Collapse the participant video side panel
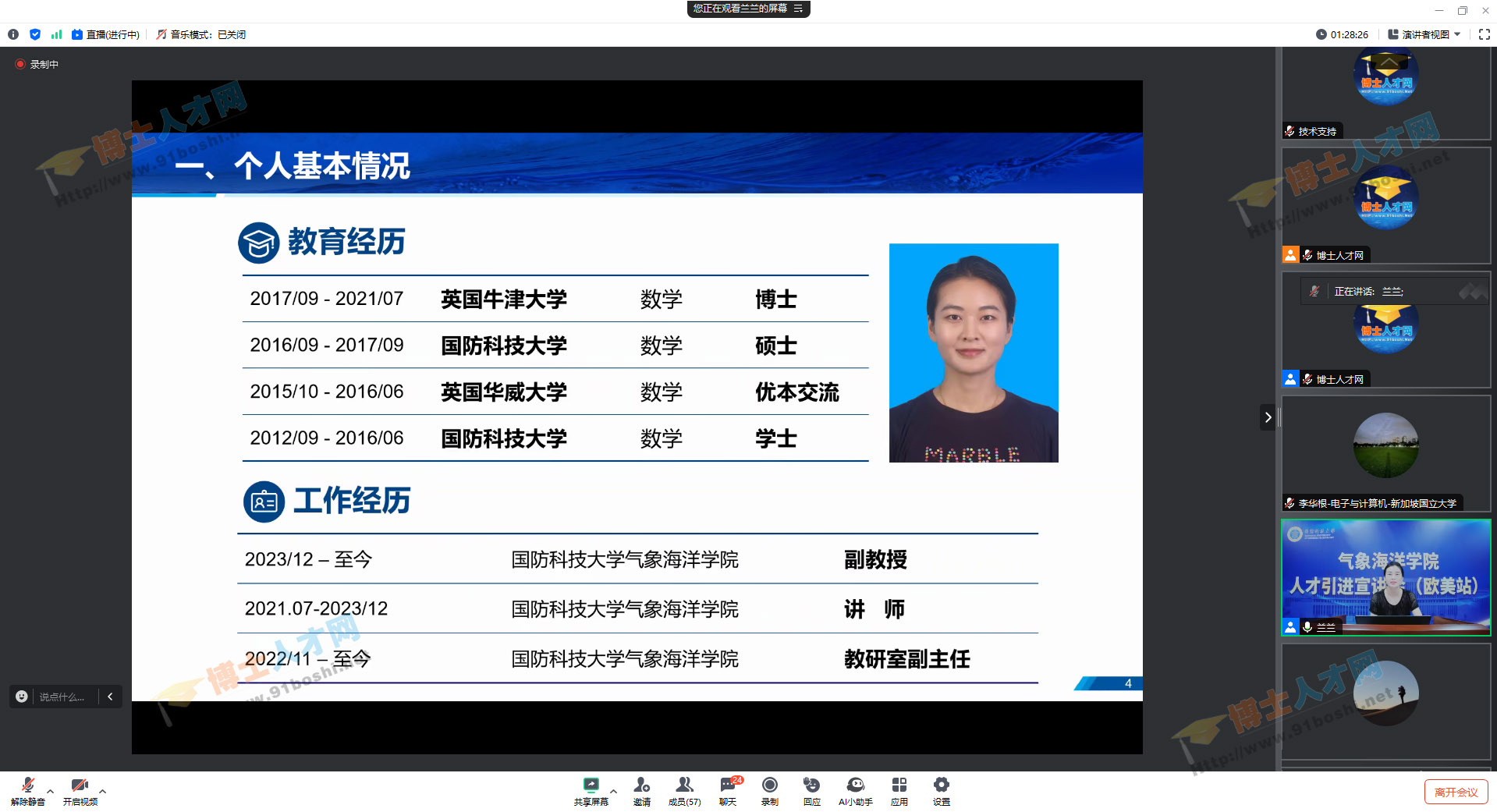This screenshot has height=812, width=1497. tap(1268, 417)
